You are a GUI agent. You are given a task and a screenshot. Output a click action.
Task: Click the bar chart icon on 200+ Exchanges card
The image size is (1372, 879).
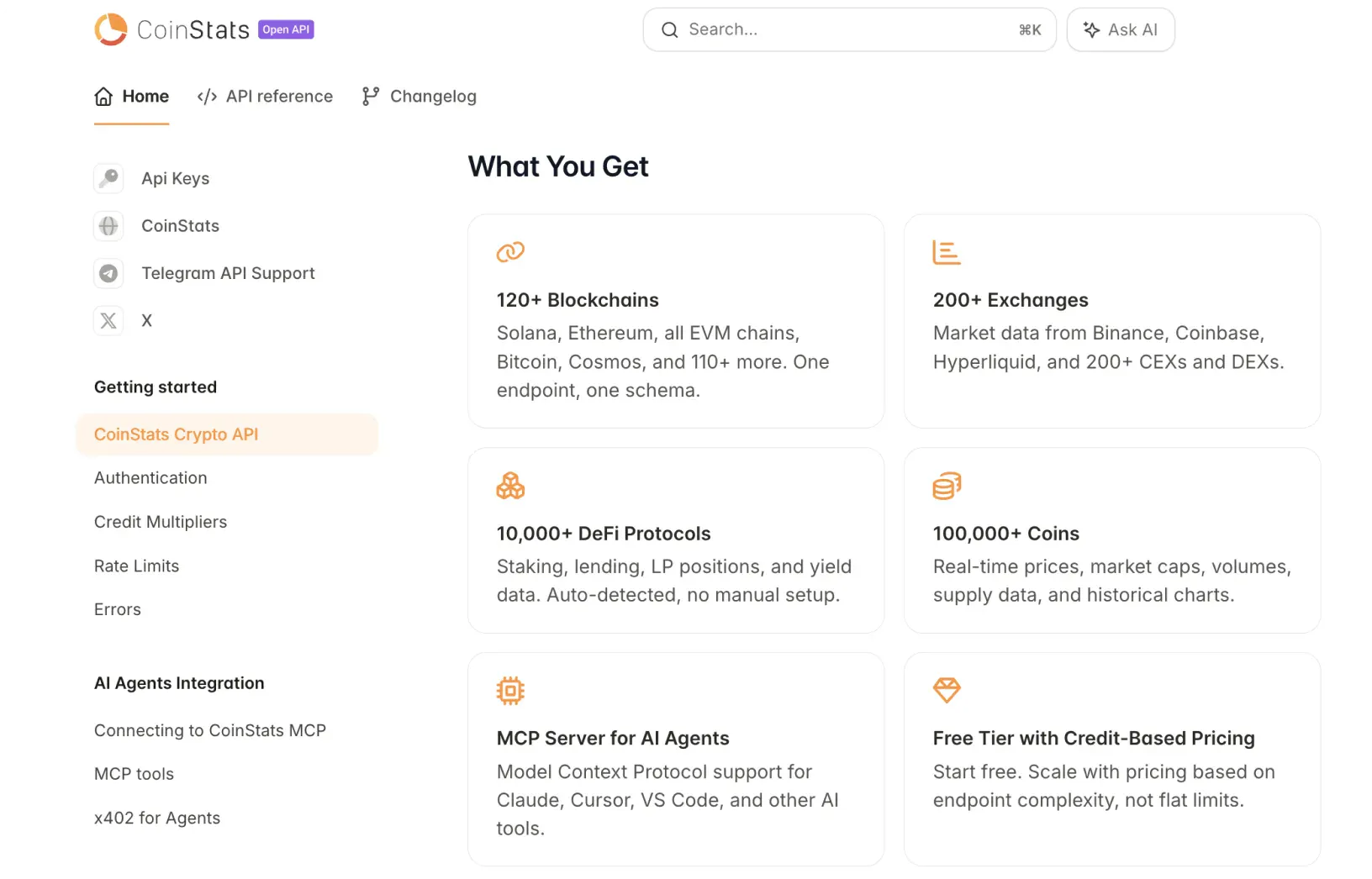pos(947,251)
